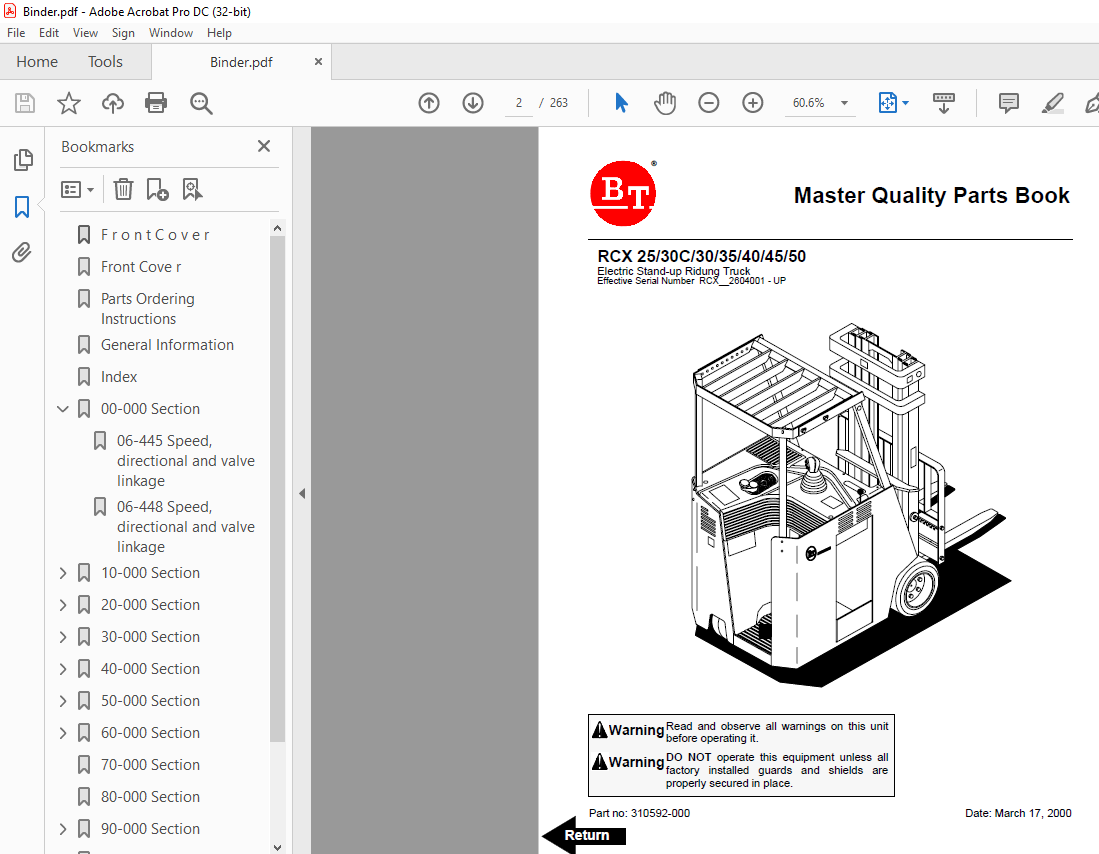Click the Binder.pdf document tab

click(x=241, y=62)
